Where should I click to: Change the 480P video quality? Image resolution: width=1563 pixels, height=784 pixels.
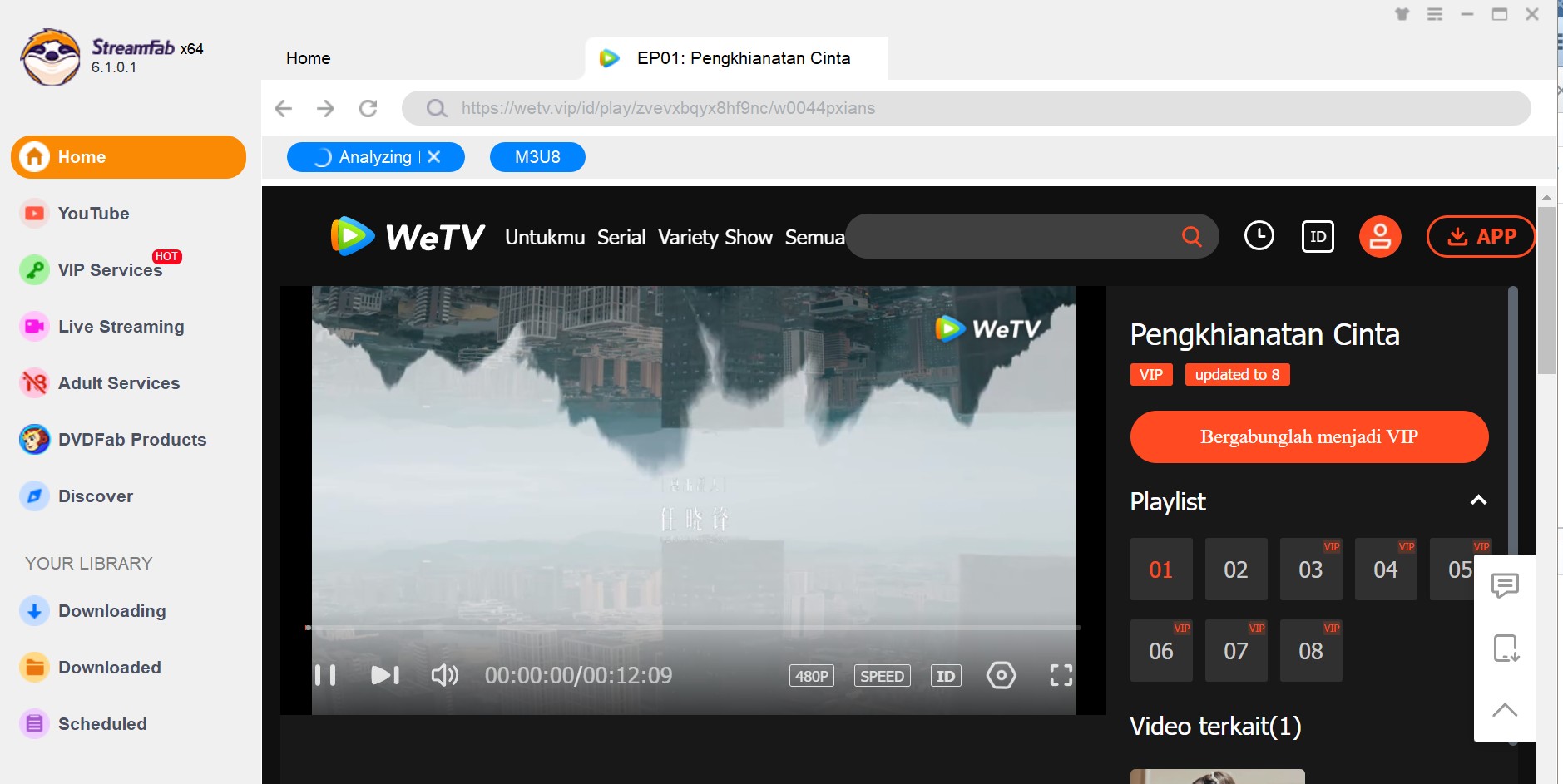click(x=812, y=676)
